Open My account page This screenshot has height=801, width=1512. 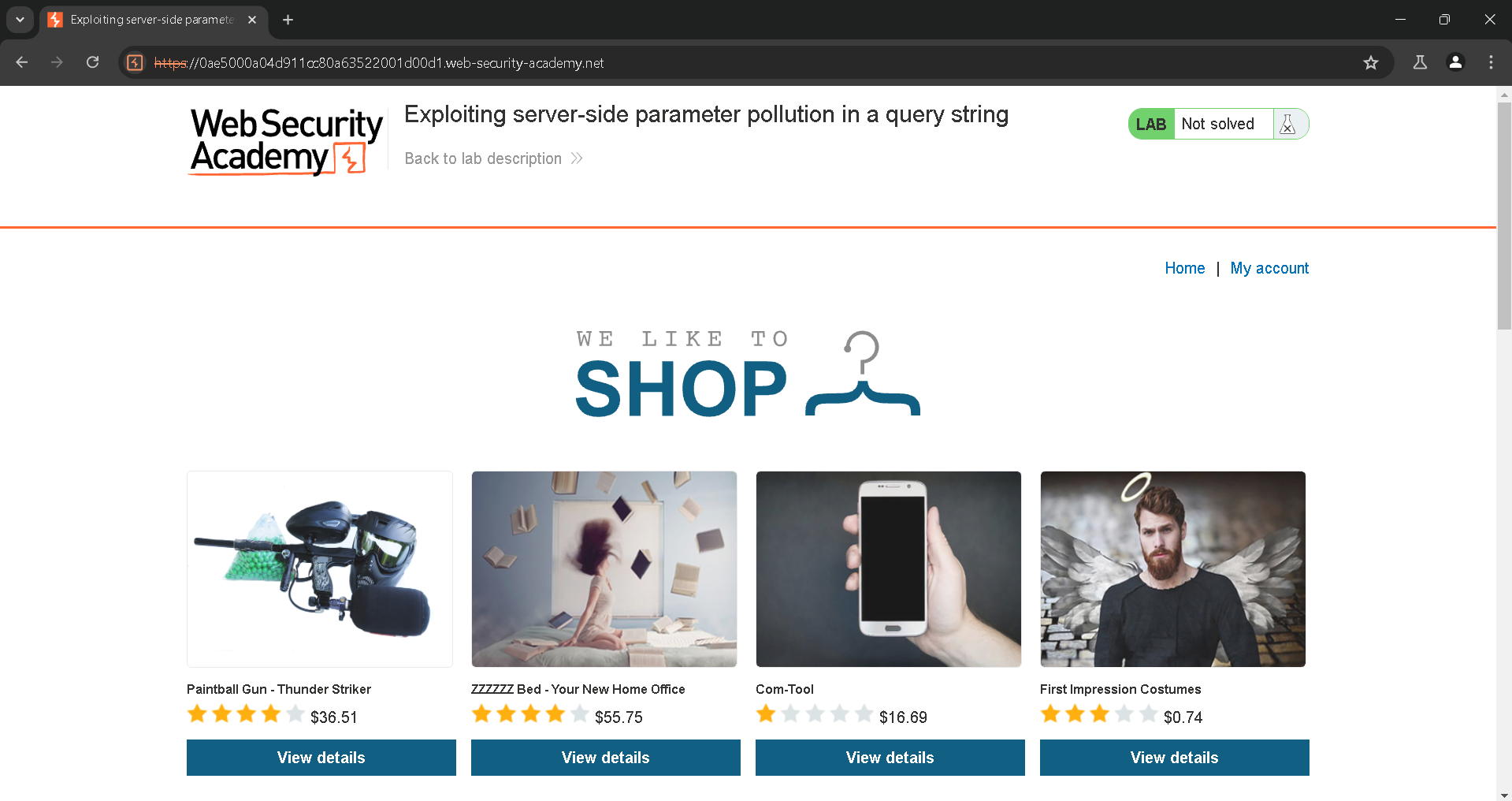[1269, 268]
